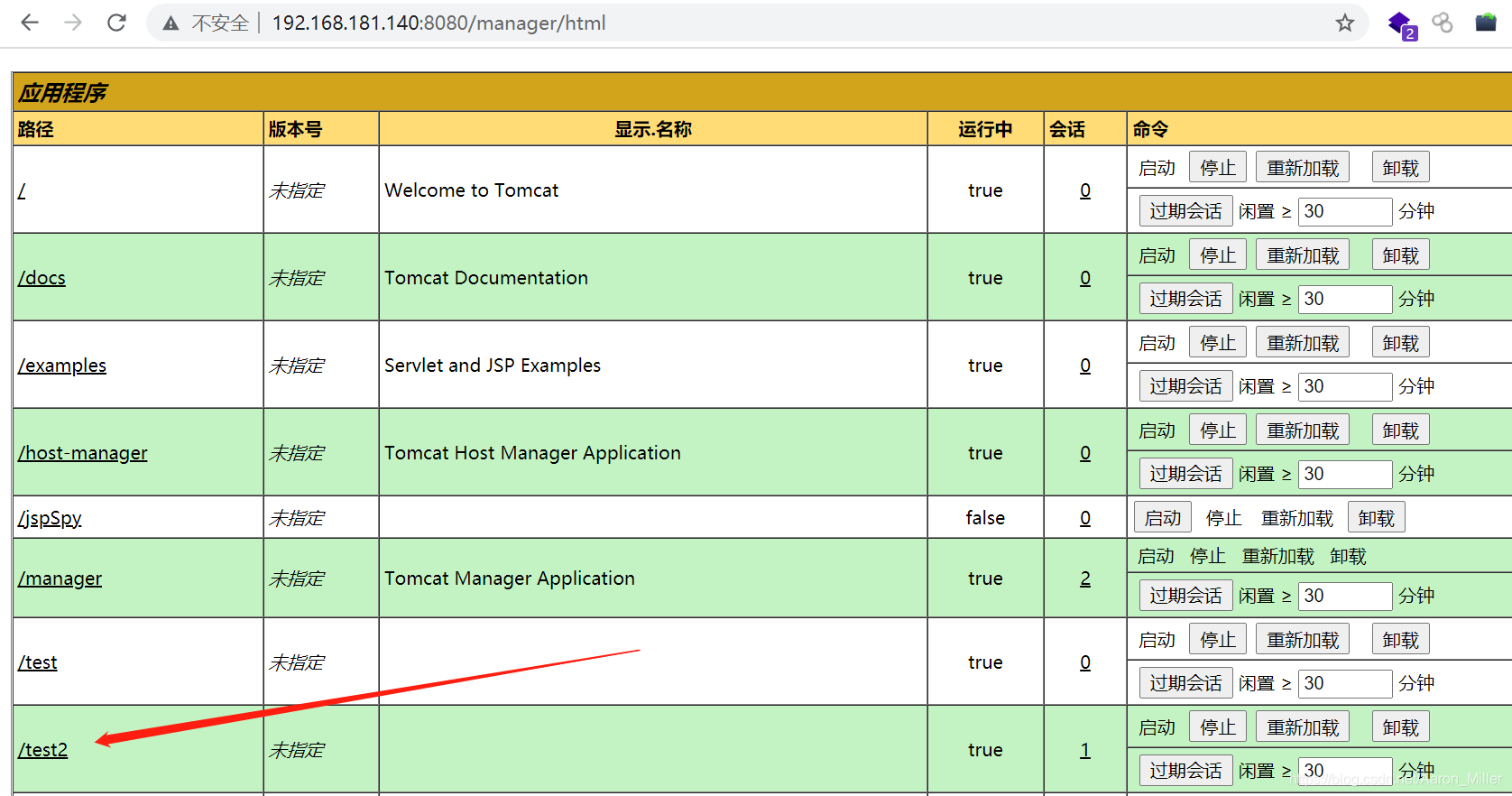The height and width of the screenshot is (796, 1512).
Task: Open the /test application link
Action: (37, 662)
